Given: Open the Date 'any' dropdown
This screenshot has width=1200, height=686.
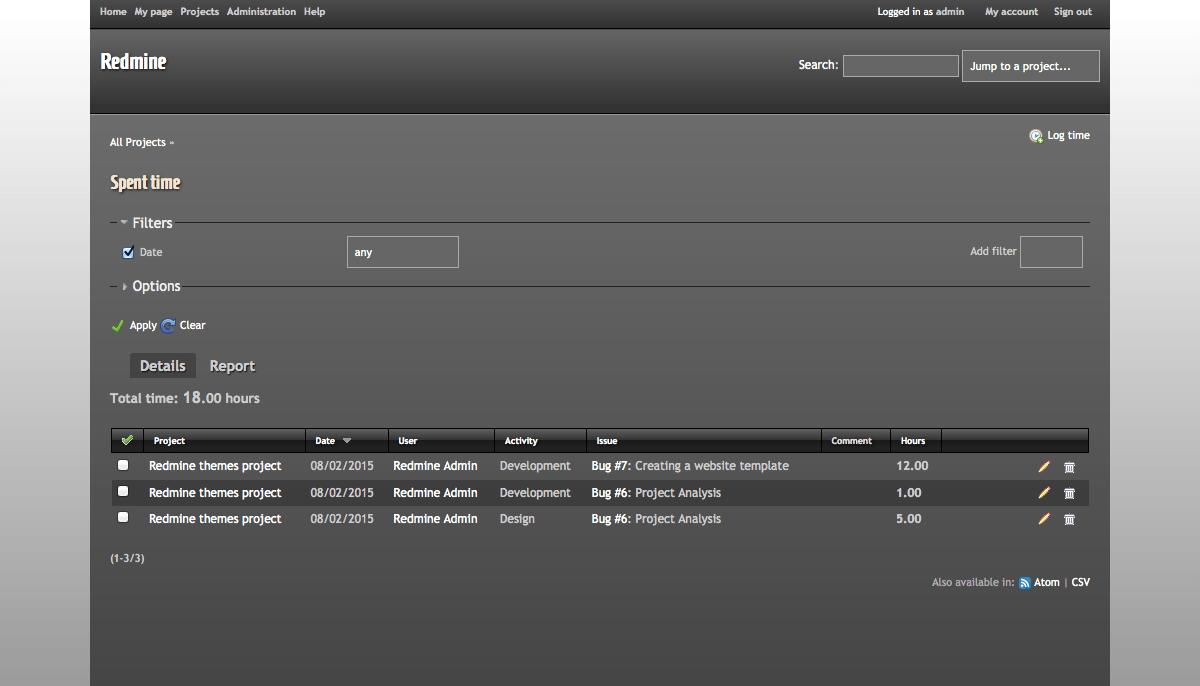Looking at the screenshot, I should pos(403,252).
